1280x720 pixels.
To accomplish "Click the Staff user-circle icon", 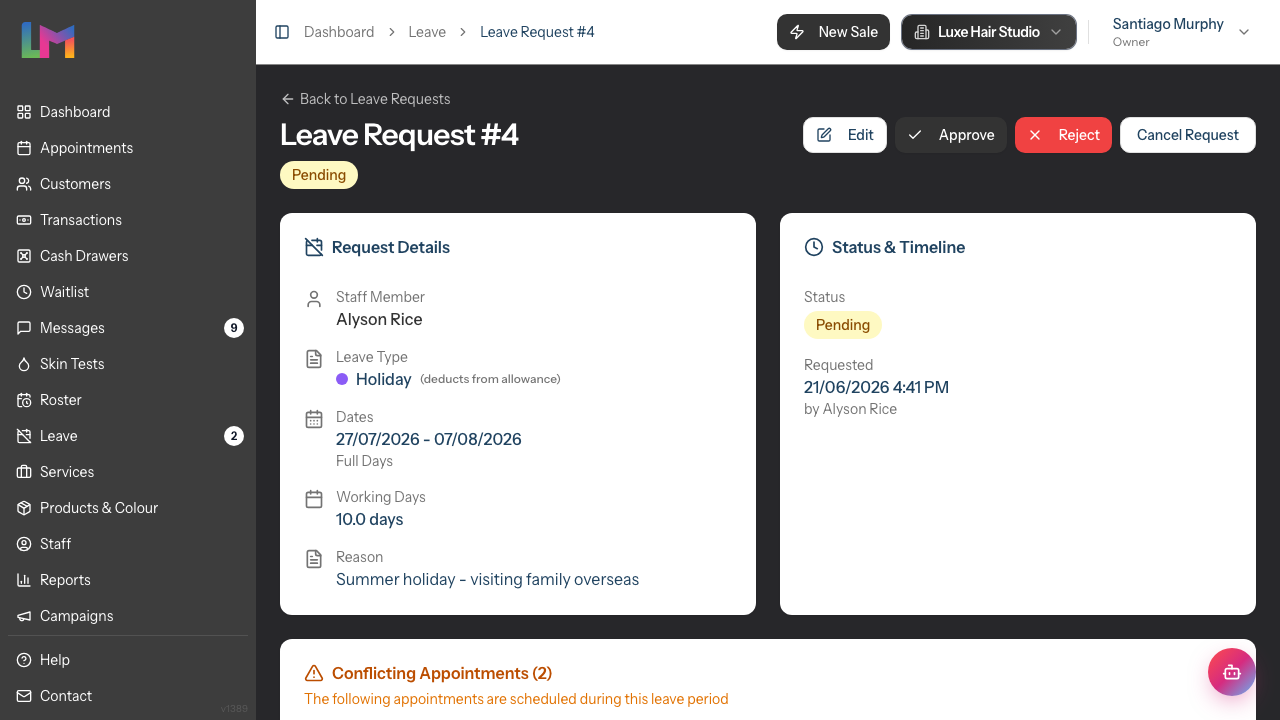I will [24, 544].
